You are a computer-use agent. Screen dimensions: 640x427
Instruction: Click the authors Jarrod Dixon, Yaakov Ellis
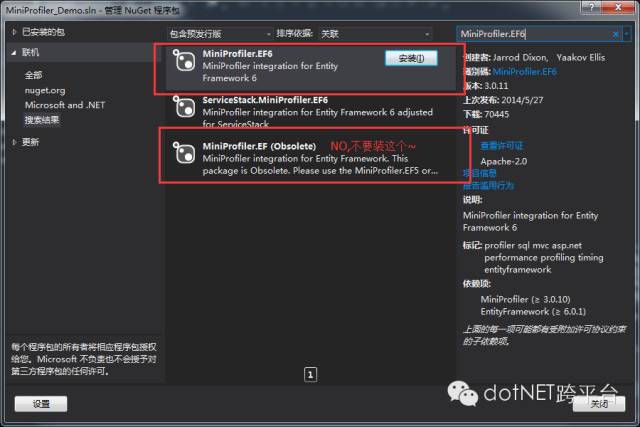point(549,58)
